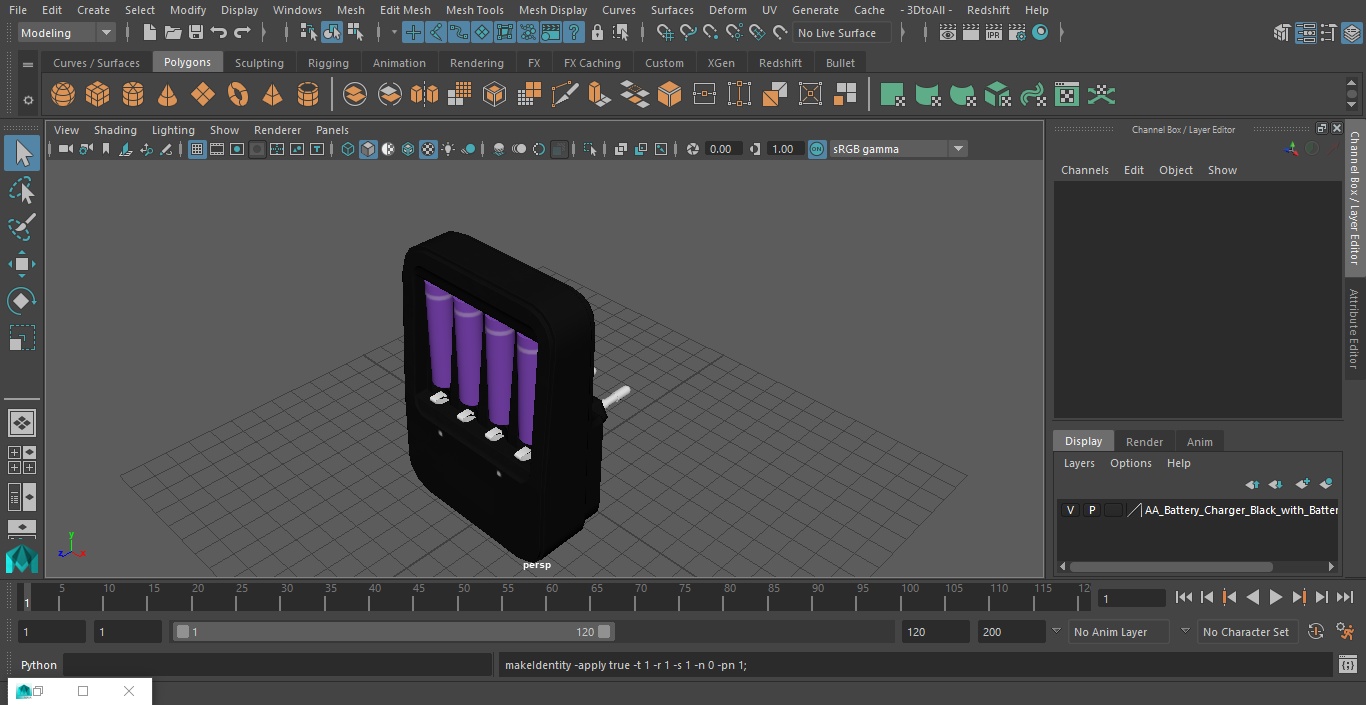Open the Anim layer tab
Image resolution: width=1366 pixels, height=705 pixels.
[x=1199, y=442]
